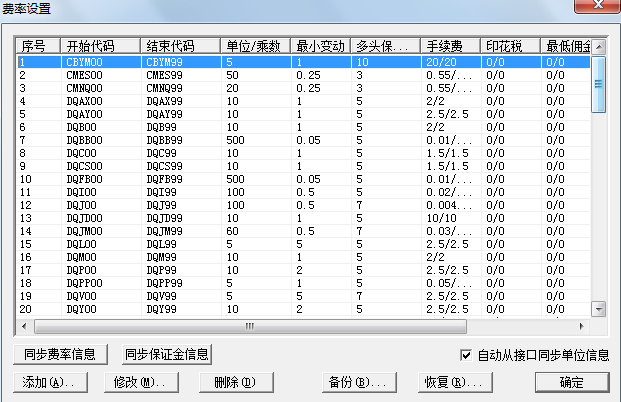Select the DQAX00 row
This screenshot has height=402, width=621.
pos(303,101)
